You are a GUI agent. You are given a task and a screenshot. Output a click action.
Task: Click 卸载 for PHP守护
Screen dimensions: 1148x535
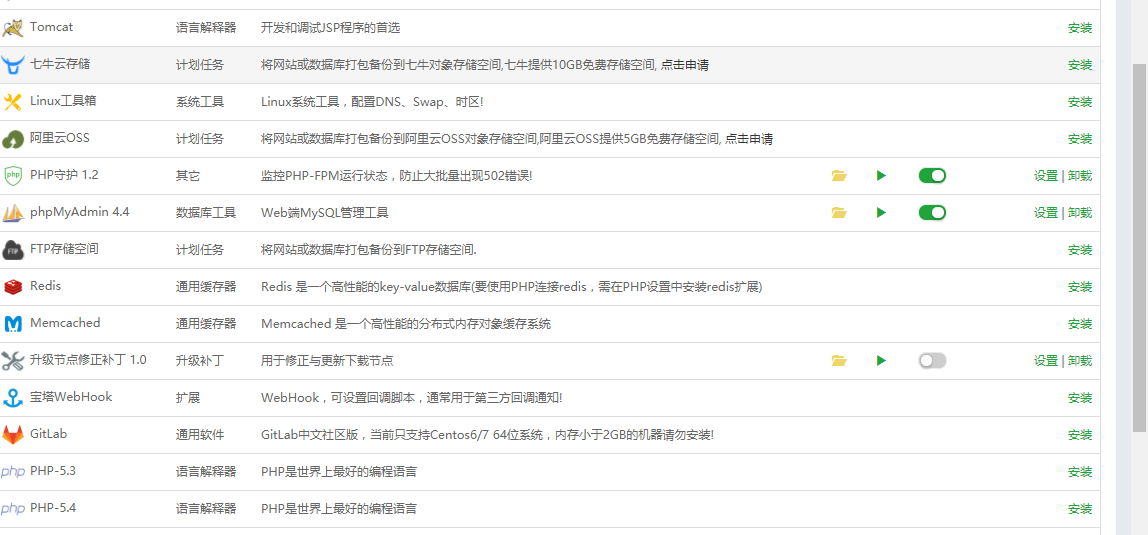click(x=1080, y=176)
